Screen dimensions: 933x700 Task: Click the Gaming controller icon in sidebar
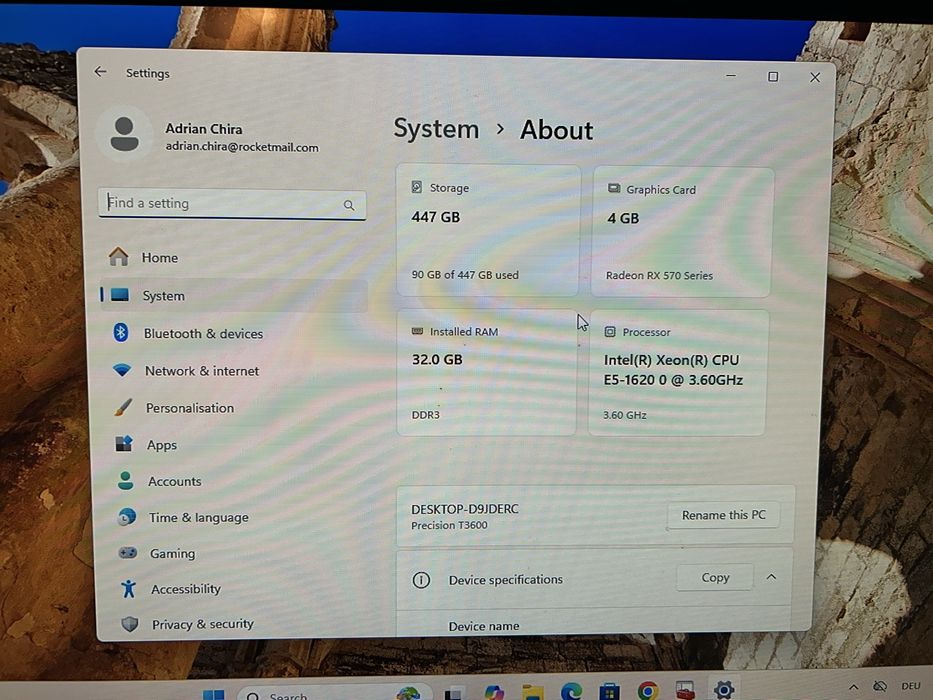click(127, 552)
